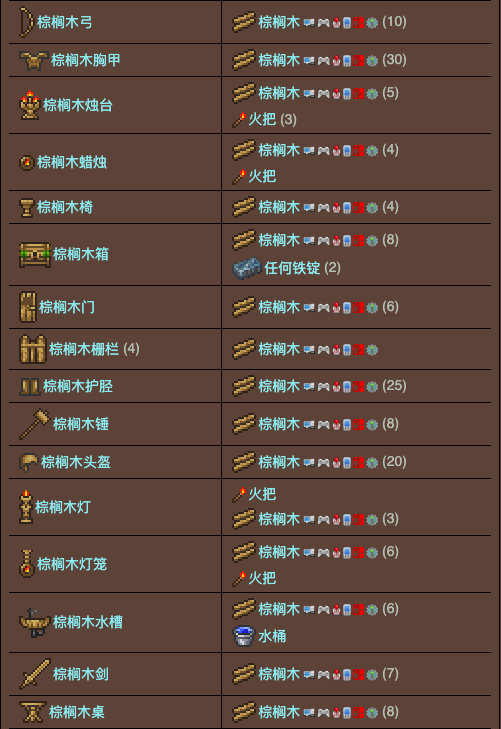
Task: Open the 棕榈木护胫 link
Action: (x=78, y=386)
